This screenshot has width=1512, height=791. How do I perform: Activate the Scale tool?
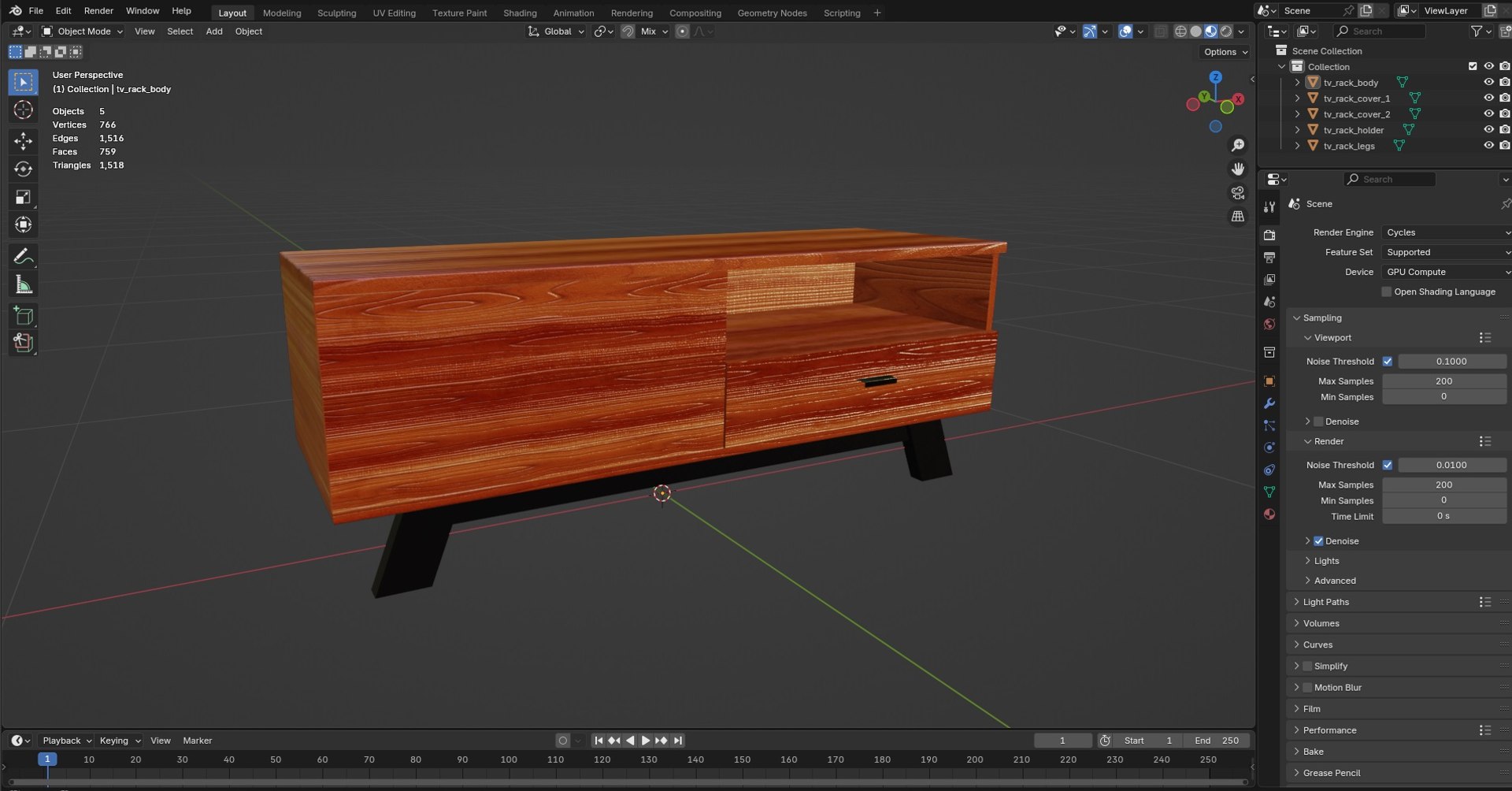coord(23,197)
